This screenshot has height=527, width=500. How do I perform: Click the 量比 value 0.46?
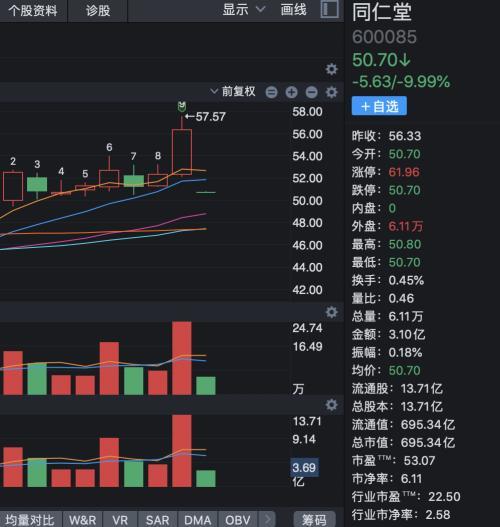click(401, 298)
